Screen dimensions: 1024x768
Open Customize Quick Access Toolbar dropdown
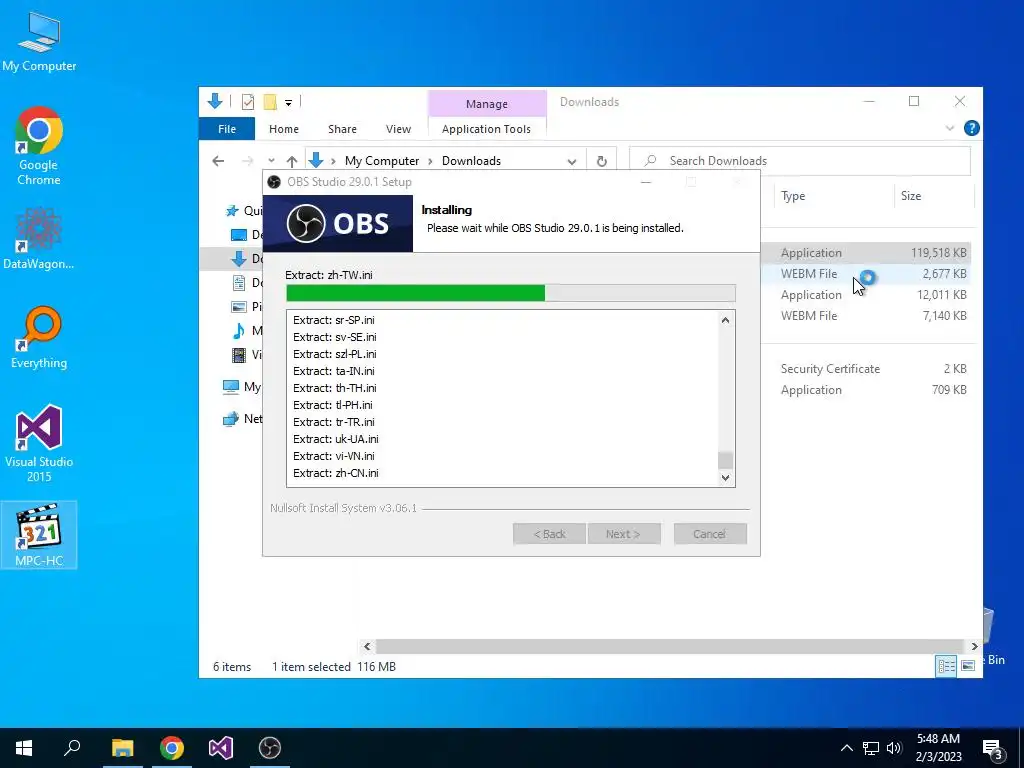coord(288,103)
